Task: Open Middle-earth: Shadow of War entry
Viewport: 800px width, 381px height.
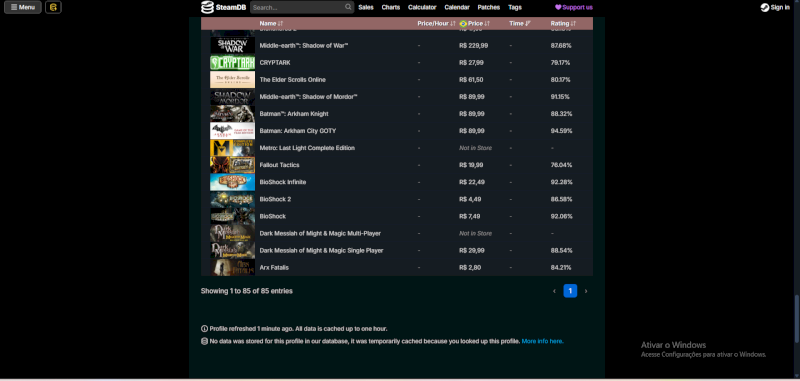Action: 304,46
